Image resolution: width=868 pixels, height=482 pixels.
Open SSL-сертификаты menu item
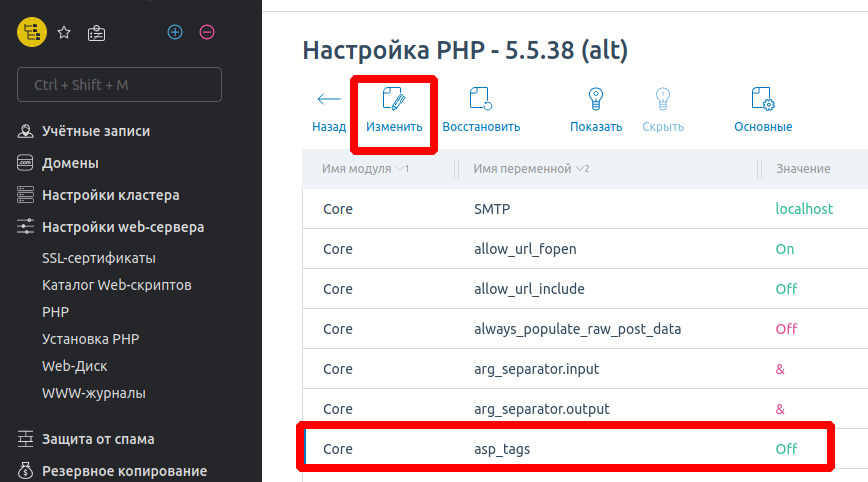pos(99,258)
